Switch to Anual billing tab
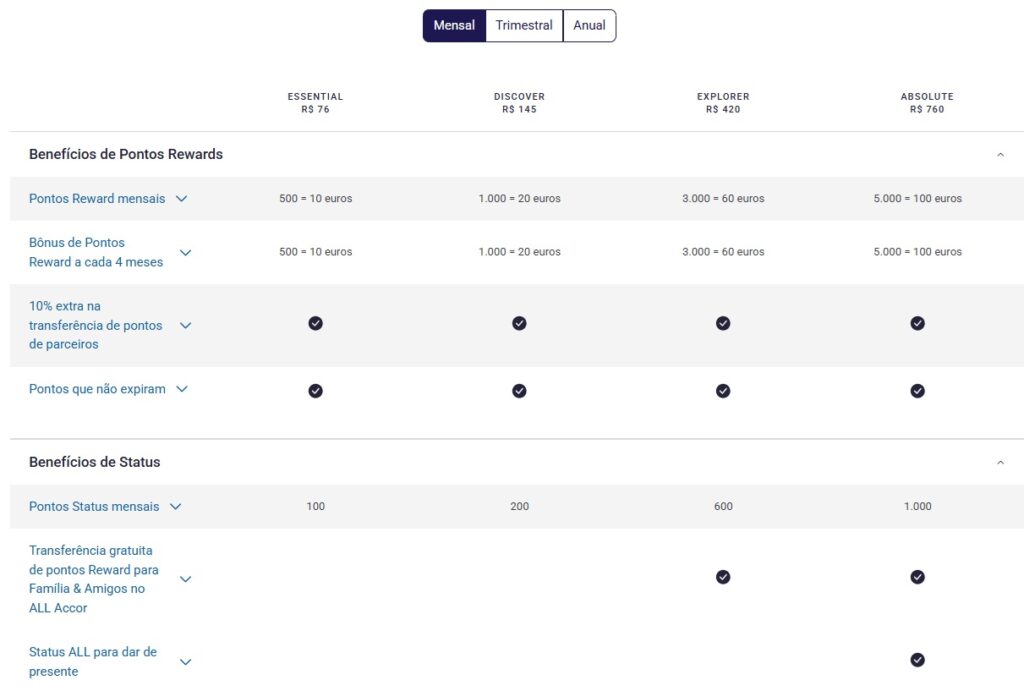This screenshot has width=1024, height=691. (x=589, y=25)
